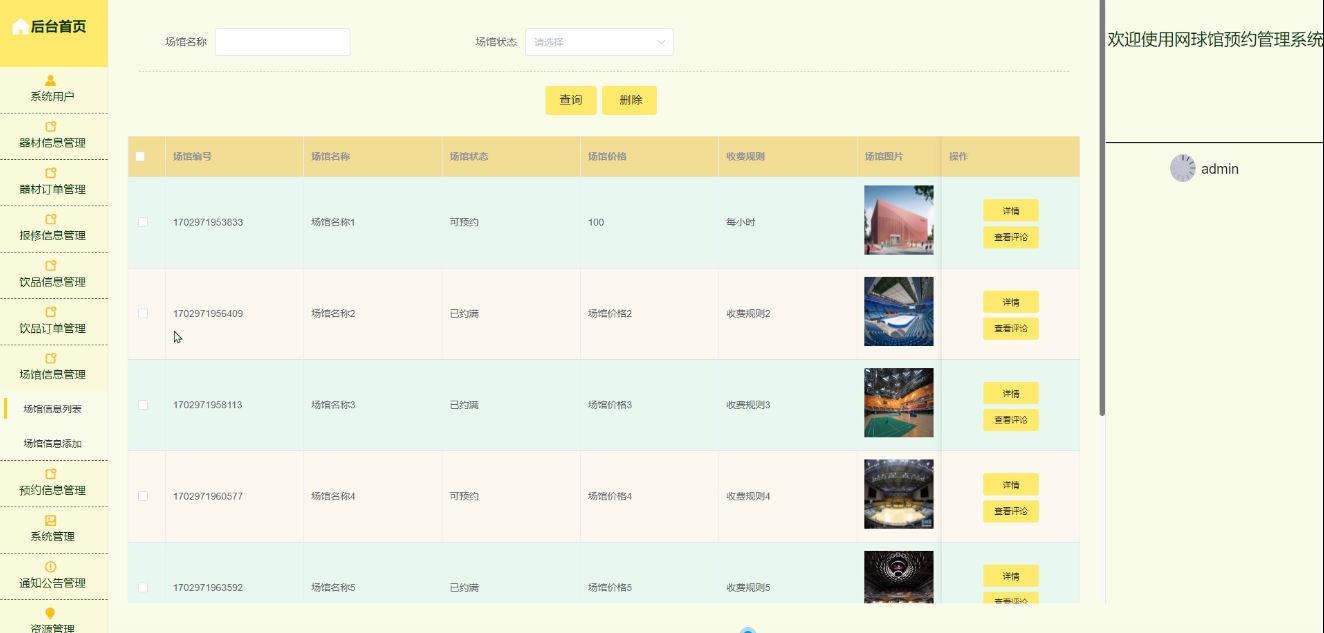The height and width of the screenshot is (633, 1324).
Task: Click 查看评论 for 场馆名称4
Action: tap(1011, 511)
